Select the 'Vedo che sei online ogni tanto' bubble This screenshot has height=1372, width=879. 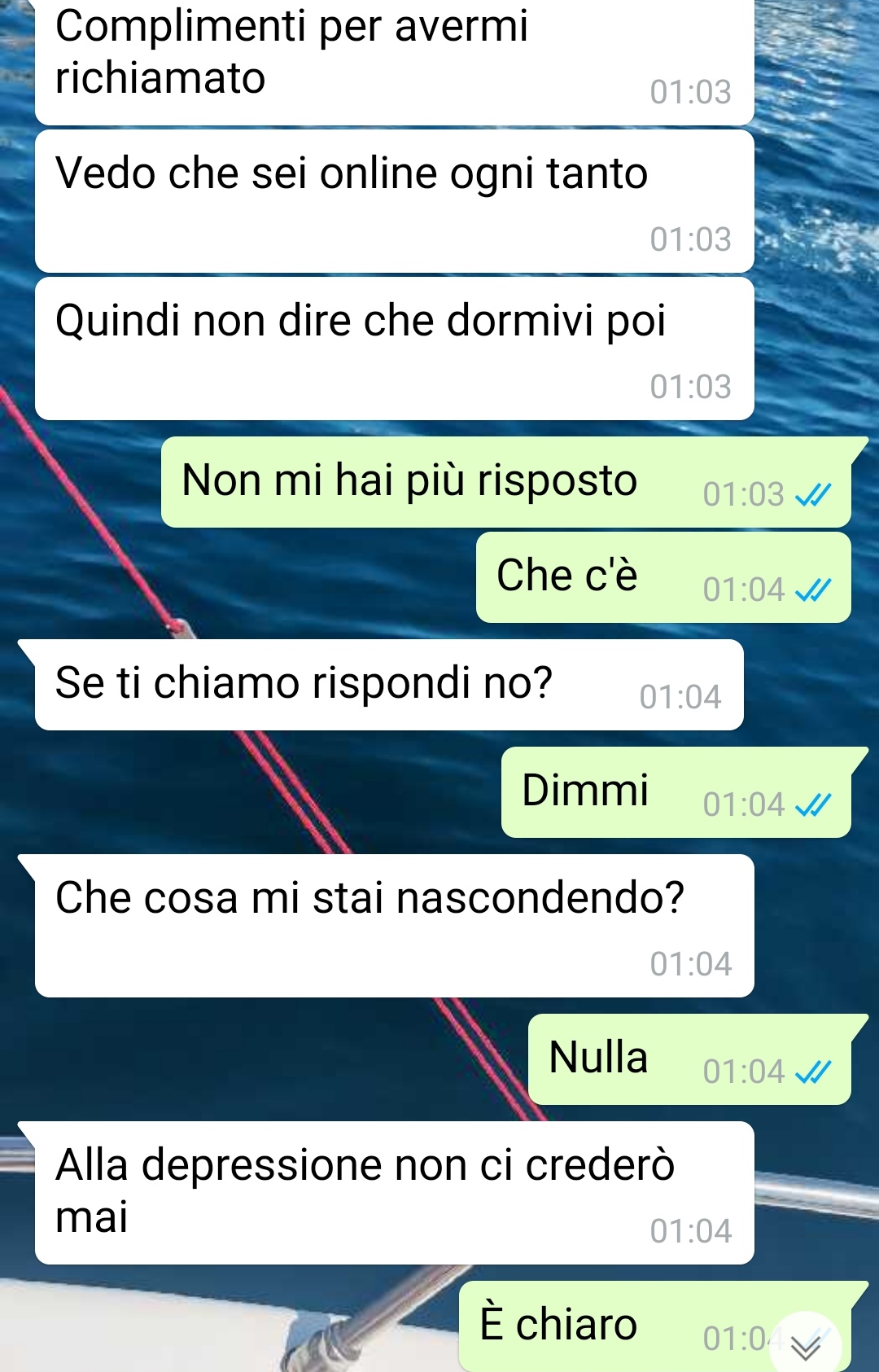click(x=395, y=201)
